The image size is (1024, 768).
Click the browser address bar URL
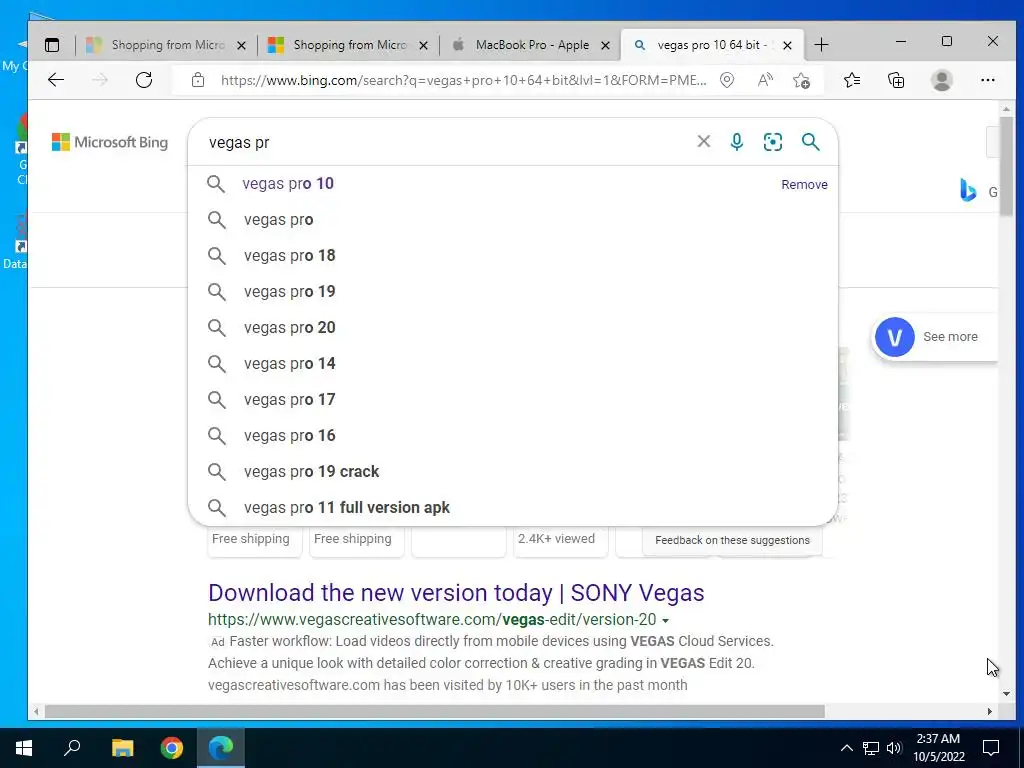(463, 80)
